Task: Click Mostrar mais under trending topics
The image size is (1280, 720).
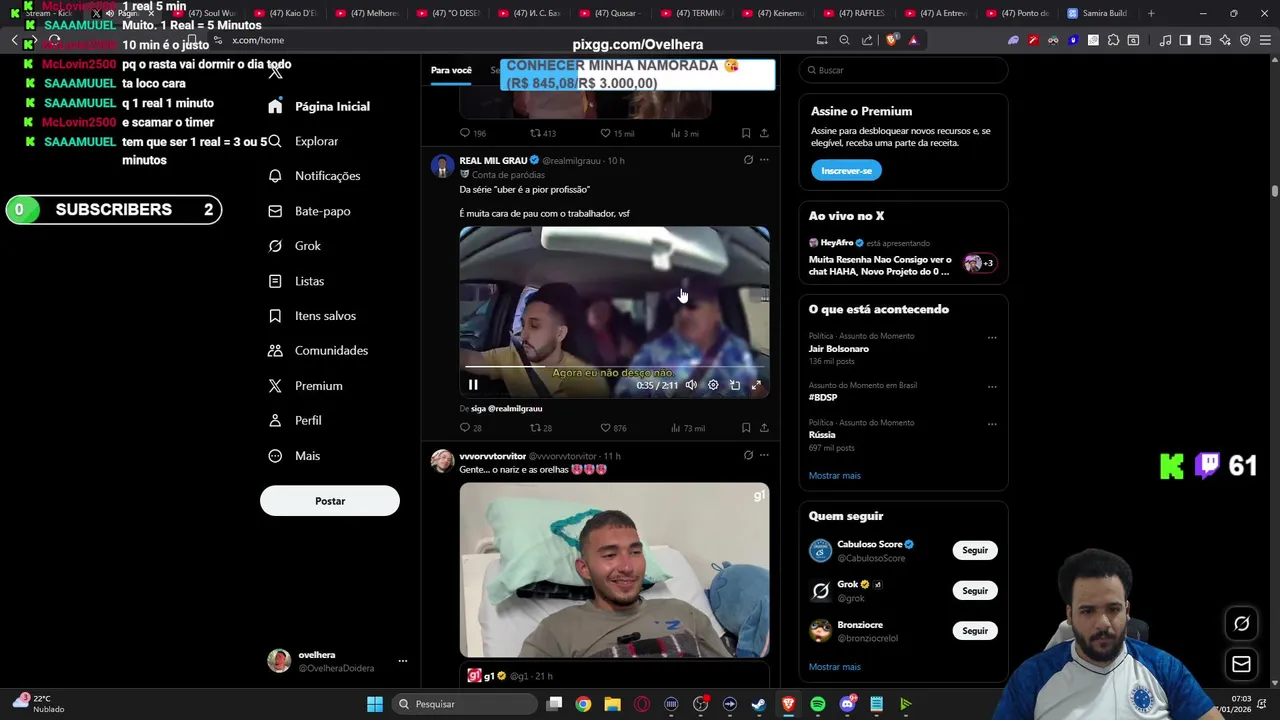Action: point(834,476)
